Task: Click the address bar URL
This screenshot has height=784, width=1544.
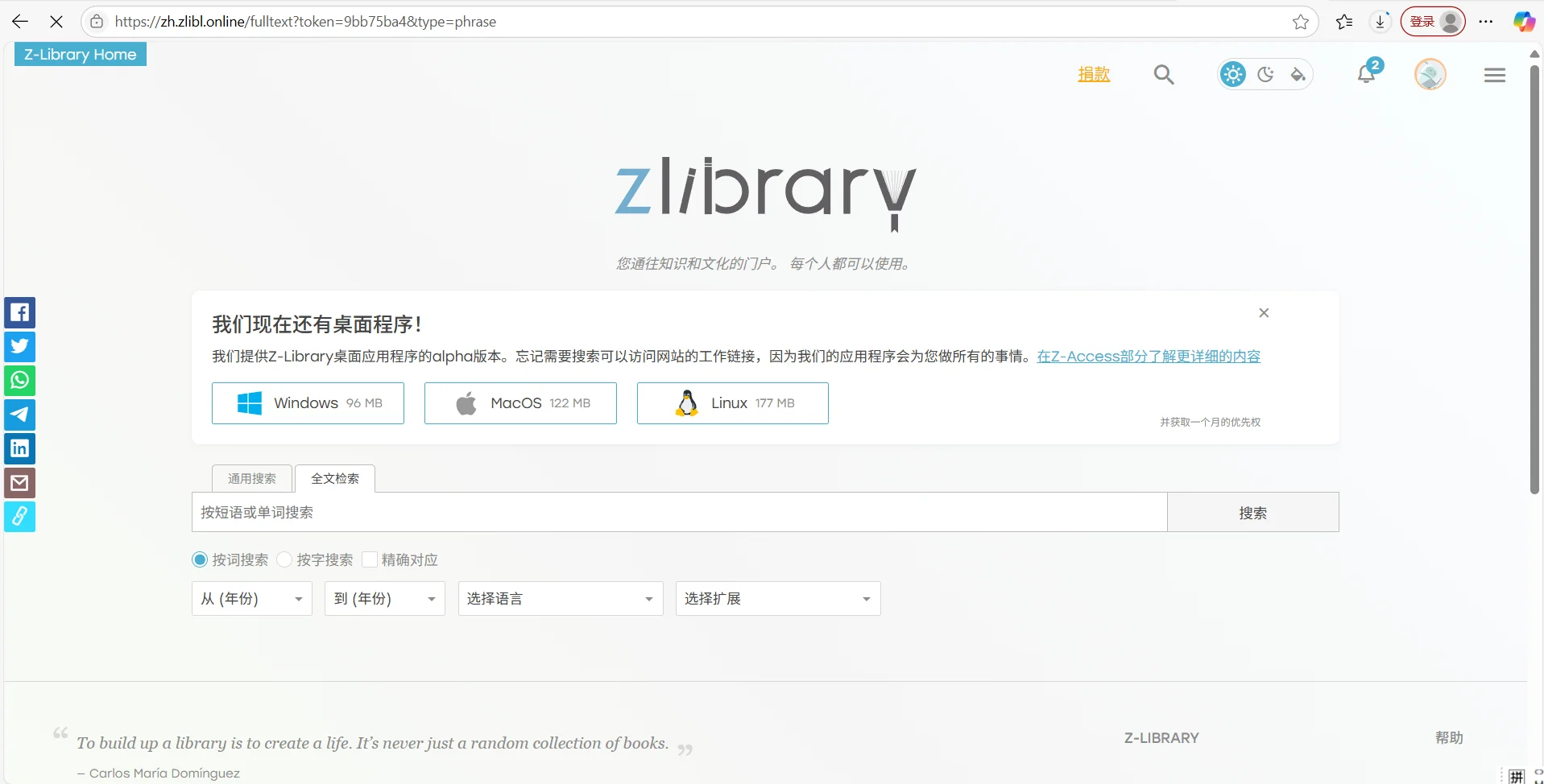Action: (x=305, y=22)
